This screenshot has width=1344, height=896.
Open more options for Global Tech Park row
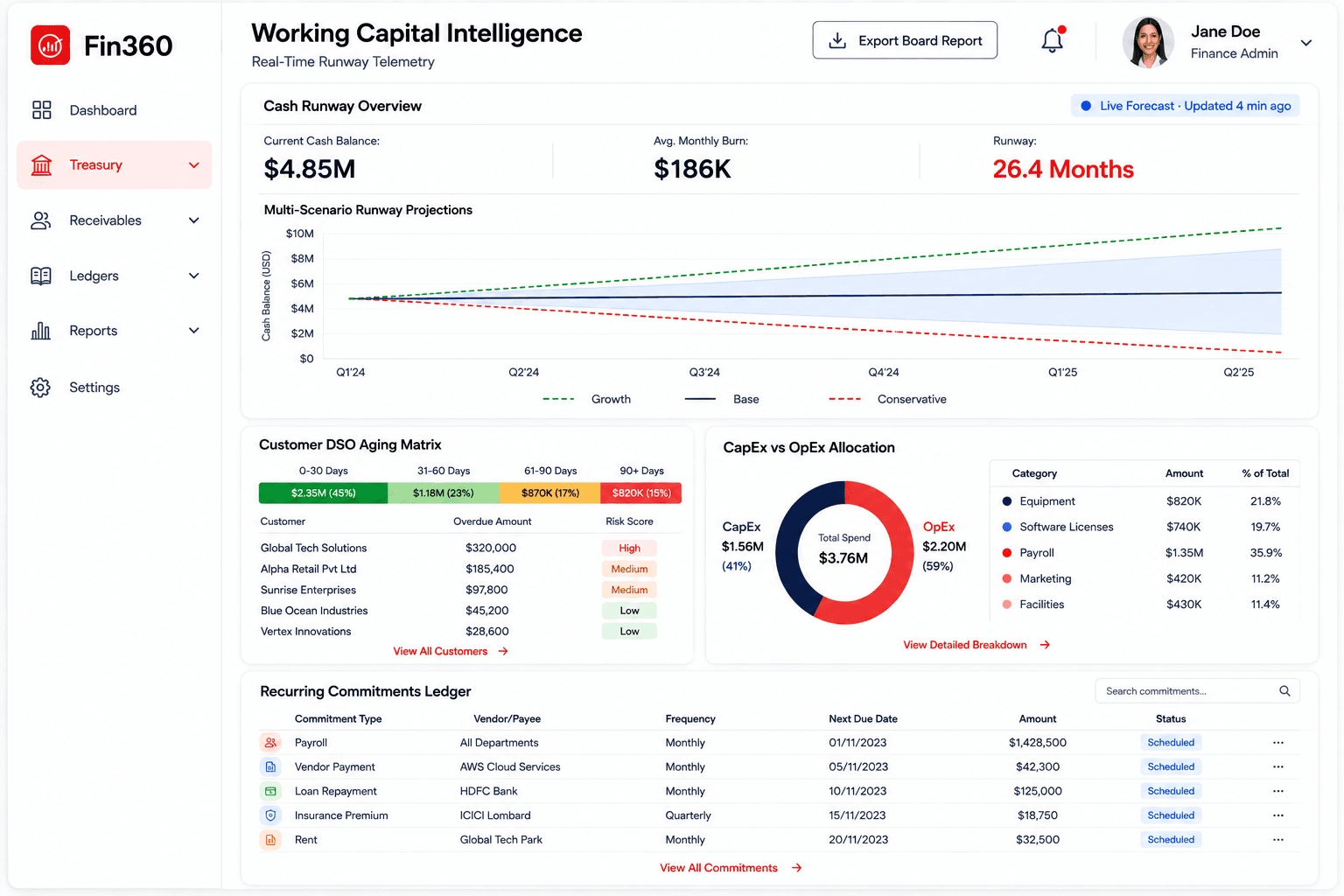coord(1278,840)
